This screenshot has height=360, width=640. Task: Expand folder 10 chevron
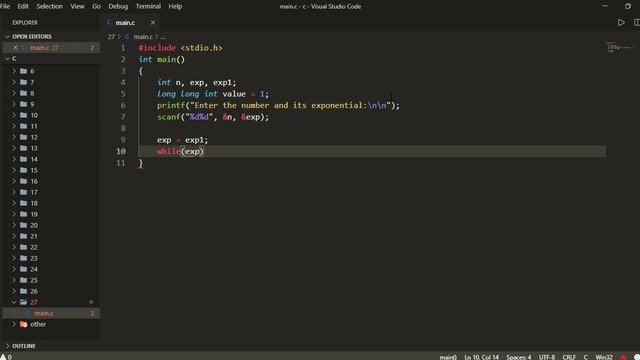(x=14, y=115)
